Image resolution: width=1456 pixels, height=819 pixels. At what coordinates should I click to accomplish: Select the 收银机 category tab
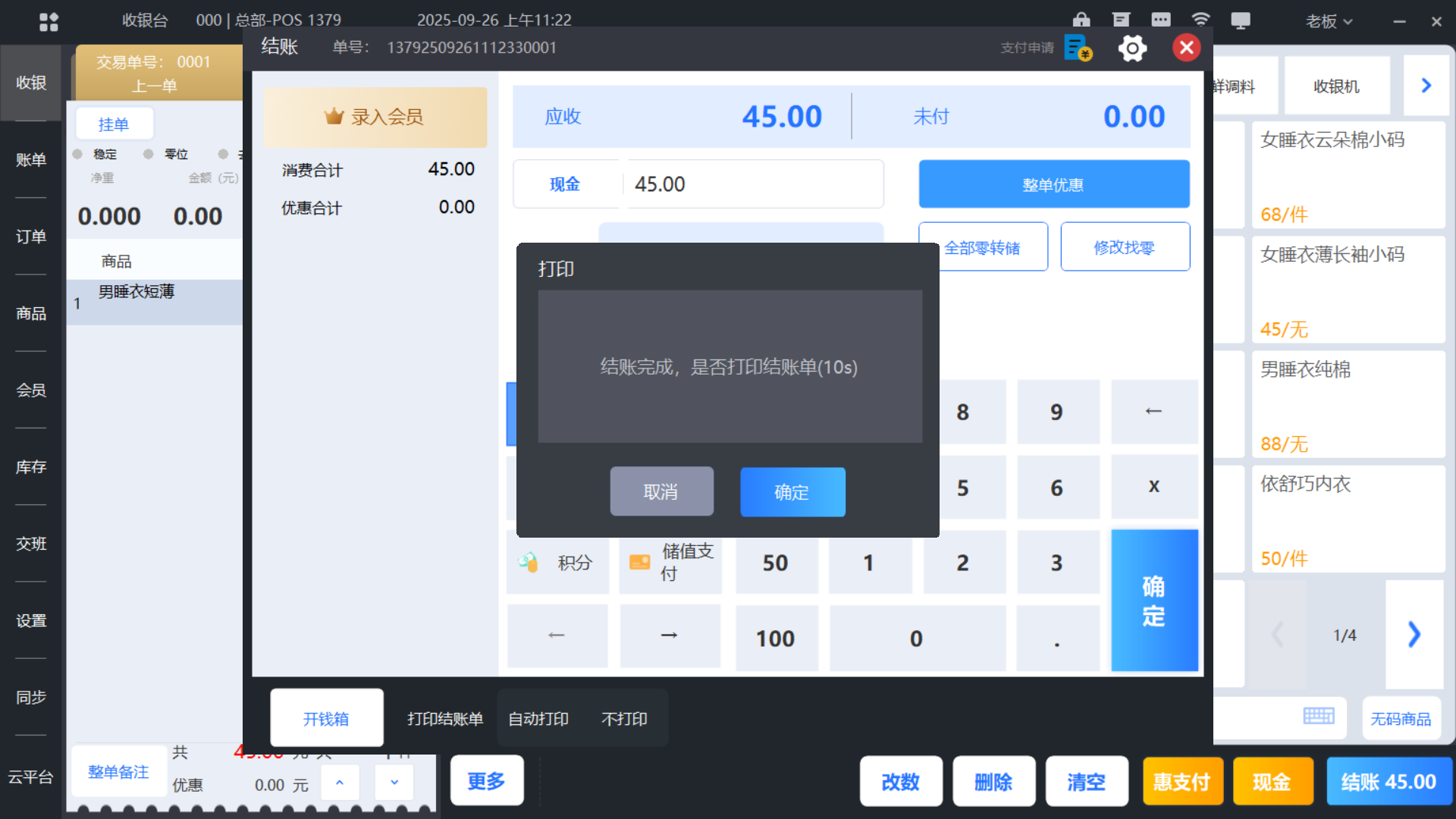[1337, 86]
